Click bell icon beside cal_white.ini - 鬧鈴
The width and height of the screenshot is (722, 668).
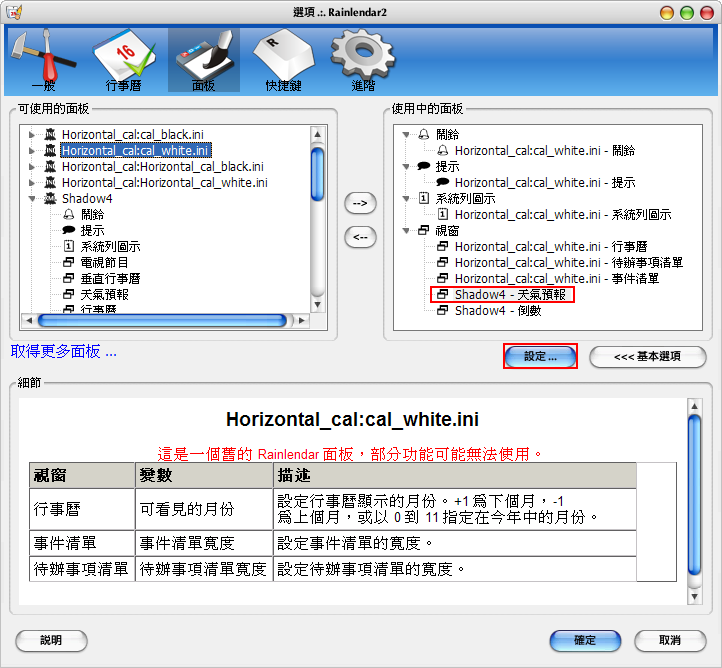click(443, 151)
